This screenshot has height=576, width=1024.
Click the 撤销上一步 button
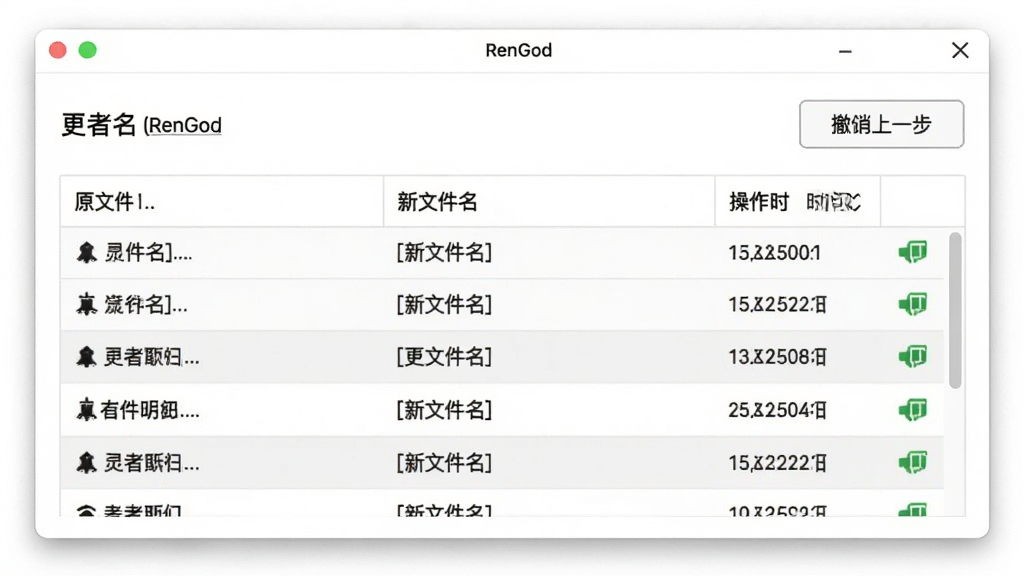[x=881, y=124]
